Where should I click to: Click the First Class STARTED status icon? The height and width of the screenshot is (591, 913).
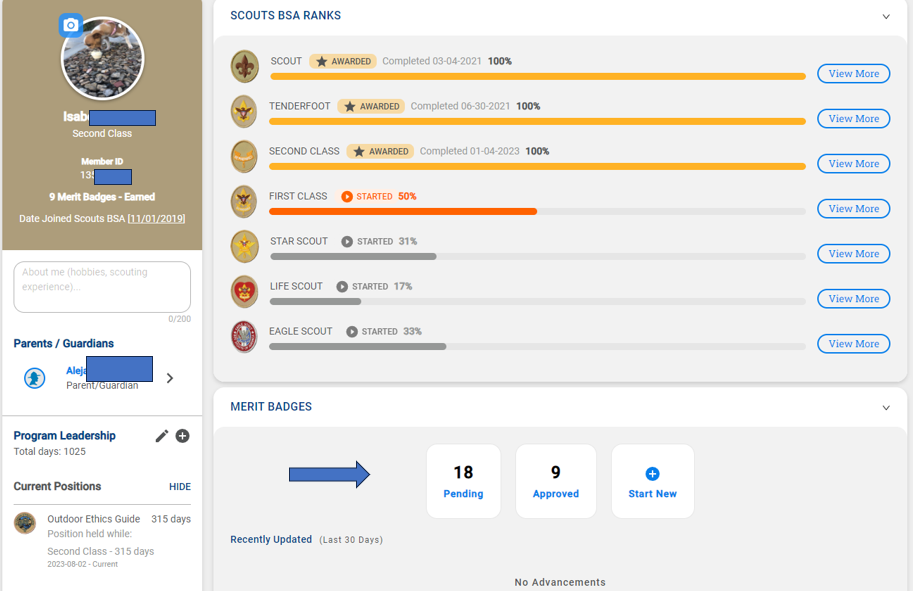coord(346,196)
